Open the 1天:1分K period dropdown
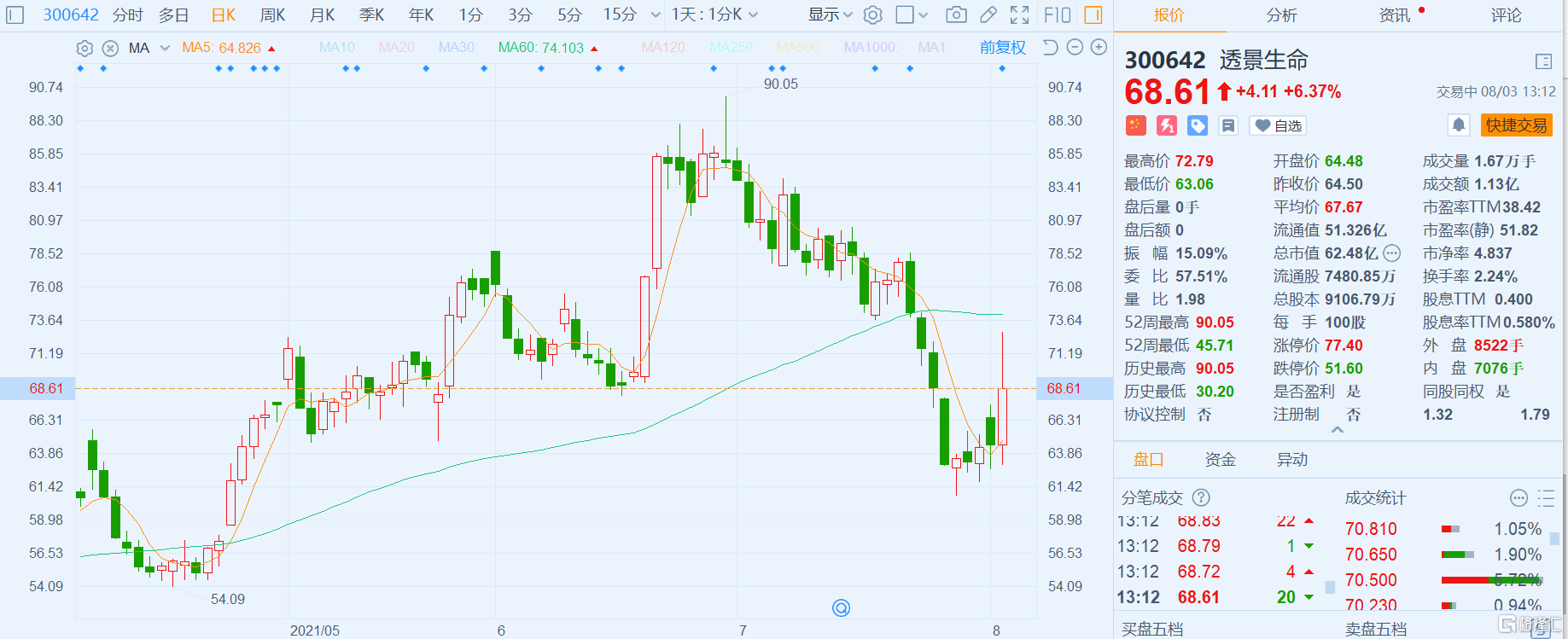 click(x=714, y=15)
